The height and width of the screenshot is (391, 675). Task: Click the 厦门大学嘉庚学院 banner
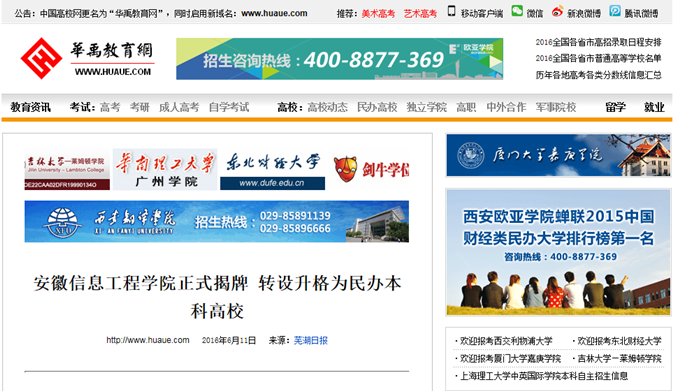pos(558,155)
